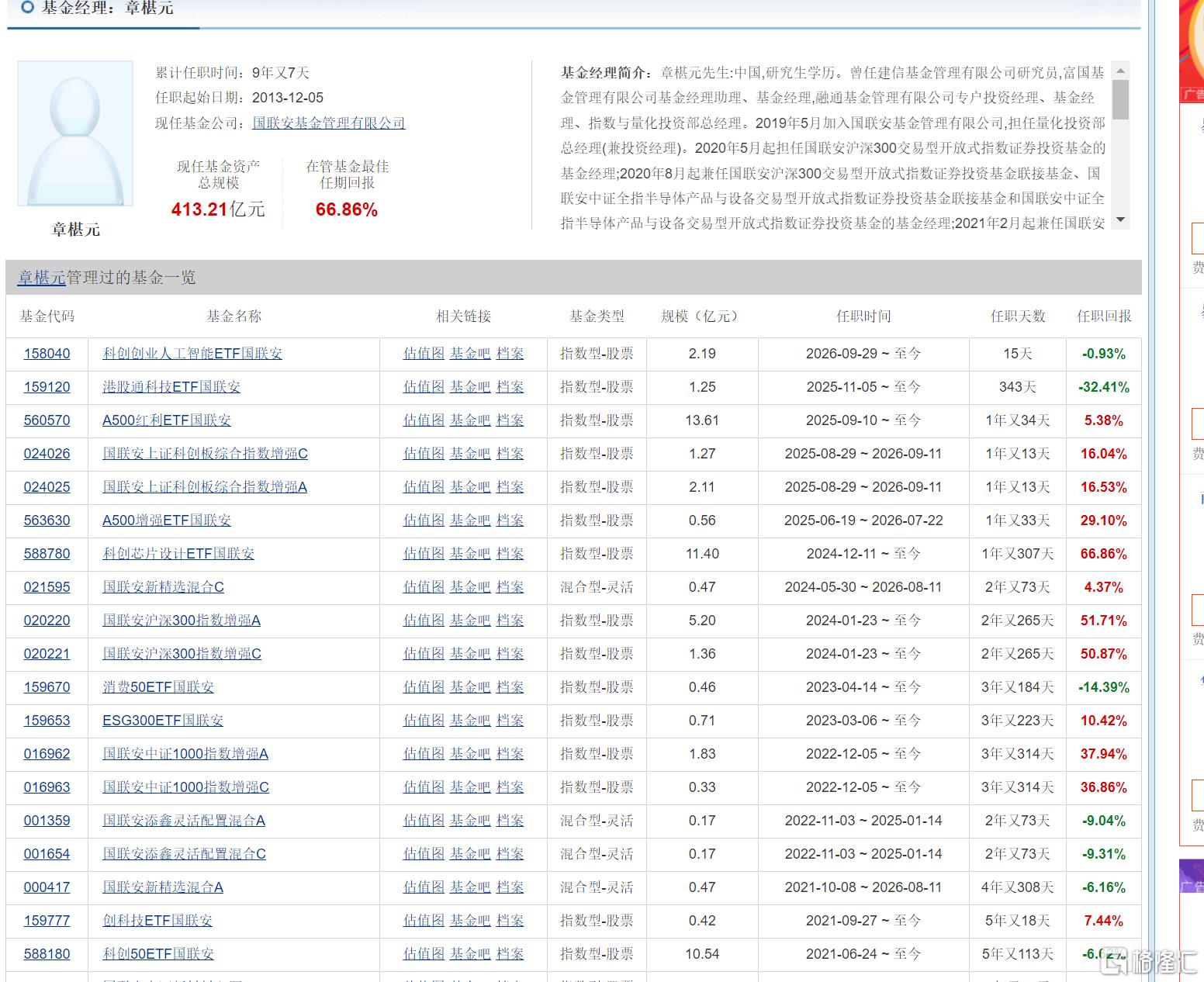1204x982 pixels.
Task: Open ESG300ETF国联安 fund link
Action: [163, 721]
